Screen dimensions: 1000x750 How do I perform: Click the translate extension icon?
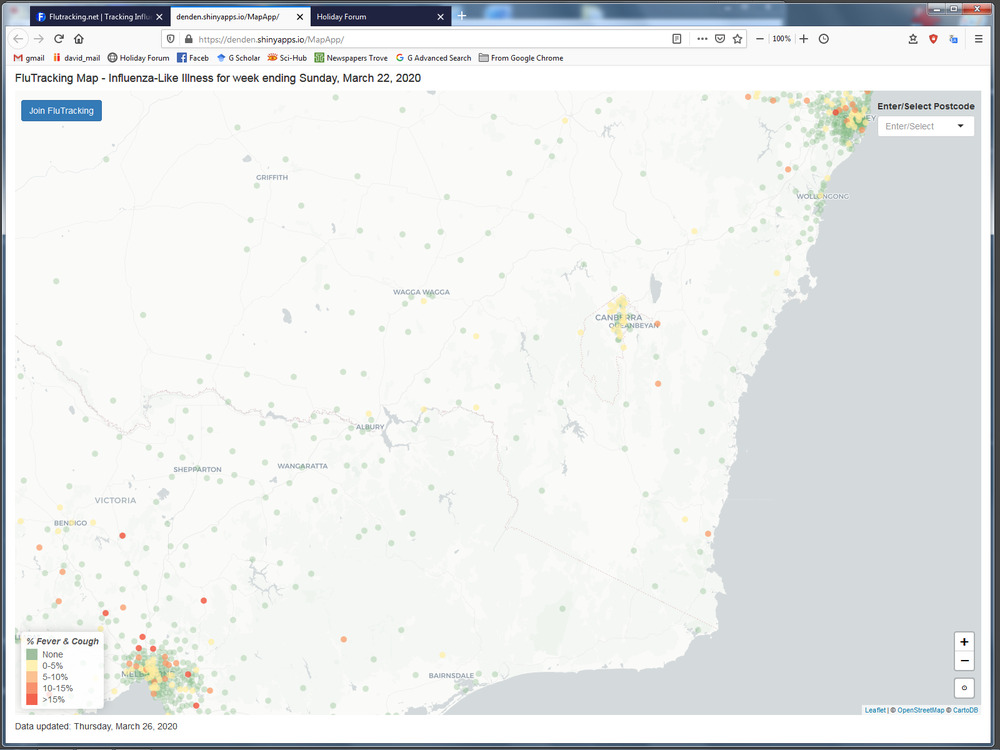(953, 39)
